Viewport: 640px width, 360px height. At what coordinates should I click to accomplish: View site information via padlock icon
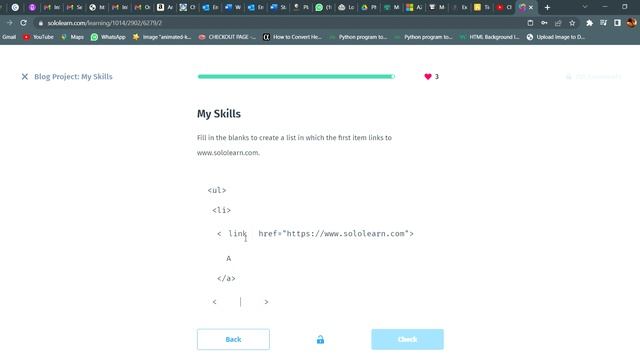40,23
